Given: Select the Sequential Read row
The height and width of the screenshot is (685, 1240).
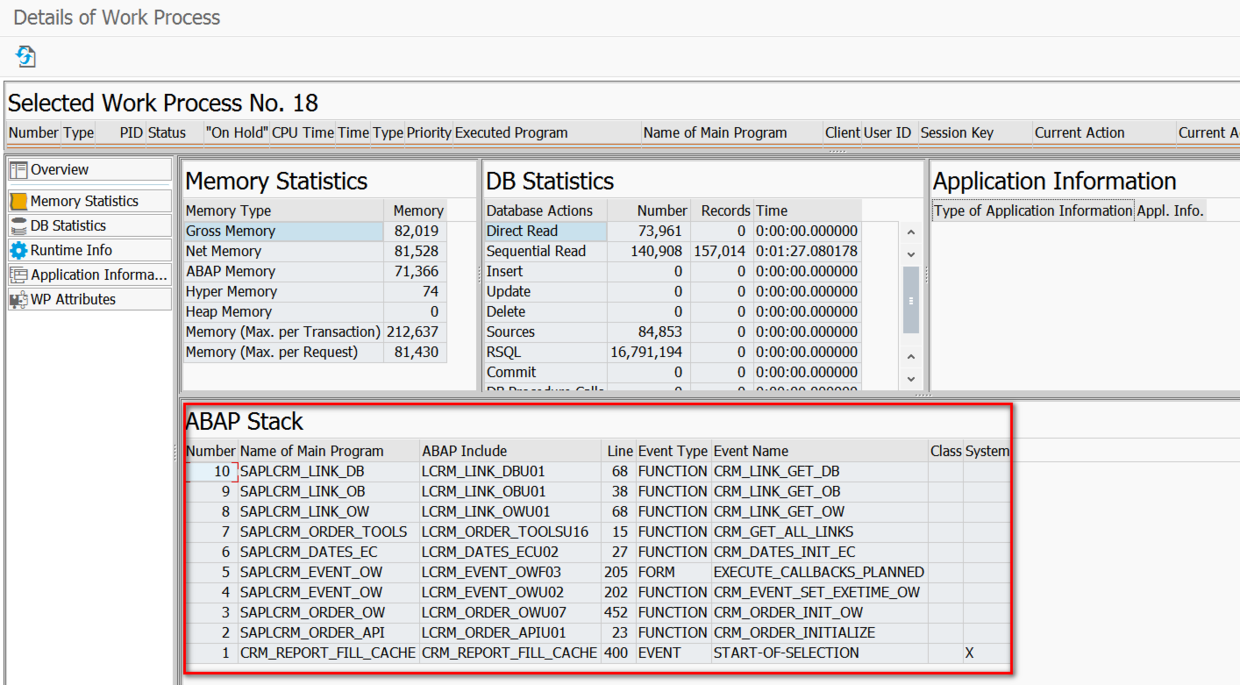Looking at the screenshot, I should (672, 251).
